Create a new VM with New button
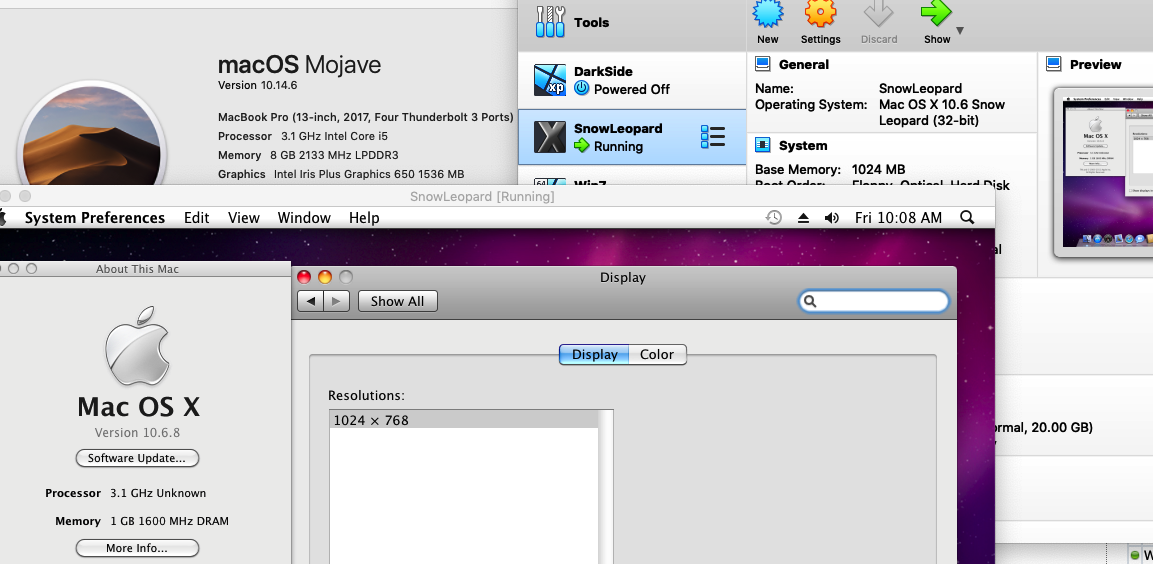 767,23
